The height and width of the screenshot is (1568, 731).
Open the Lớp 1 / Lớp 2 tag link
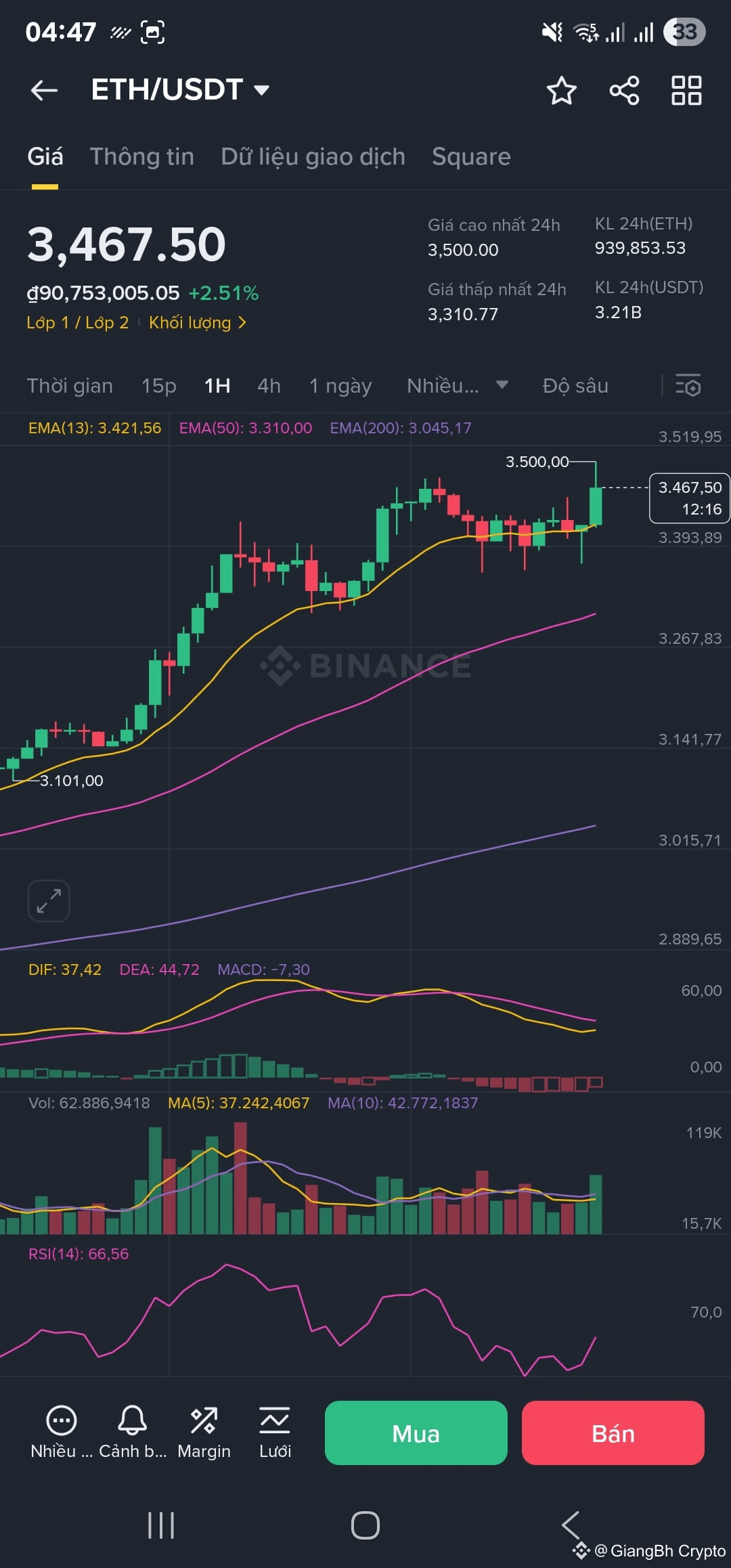(78, 323)
